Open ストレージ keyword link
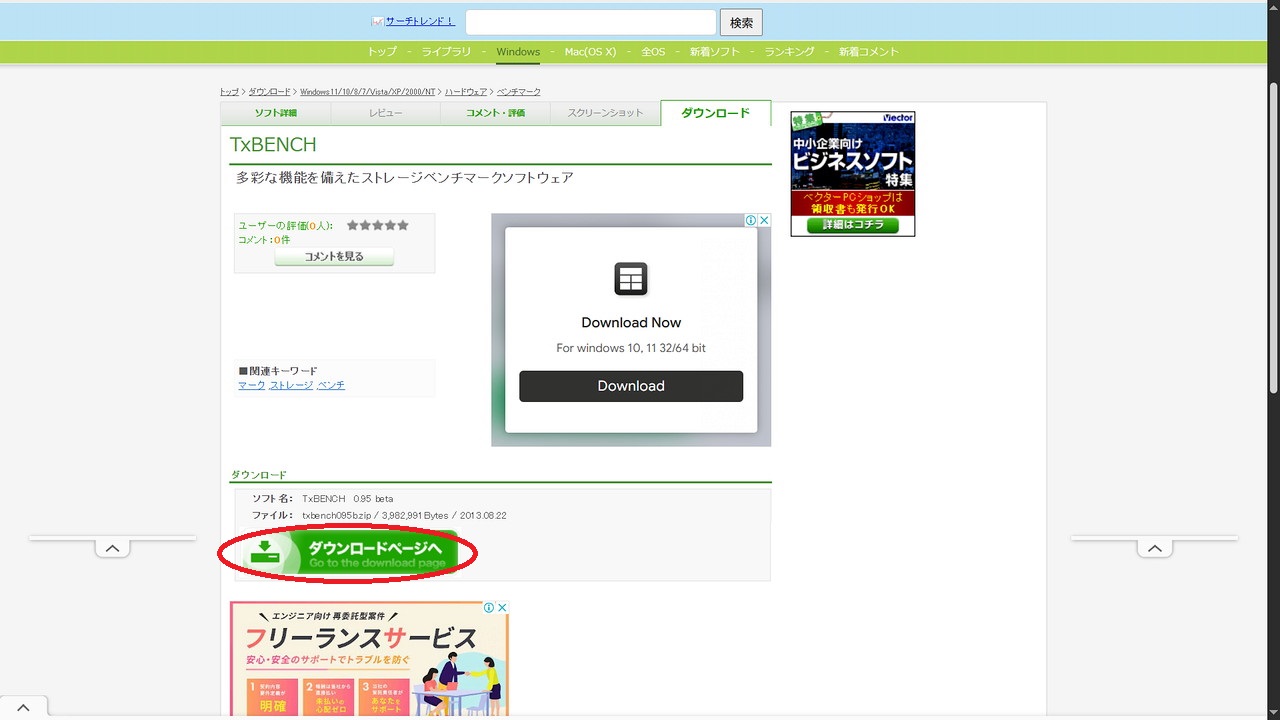1280x720 pixels. [291, 385]
